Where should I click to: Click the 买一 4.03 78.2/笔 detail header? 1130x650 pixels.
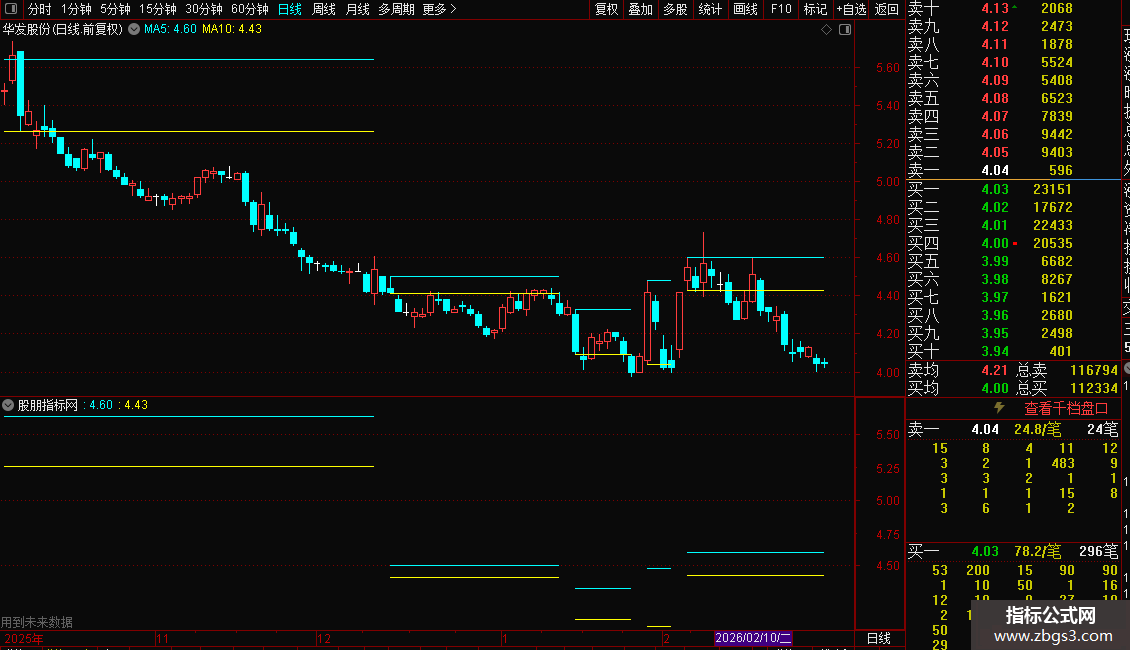(x=1013, y=552)
